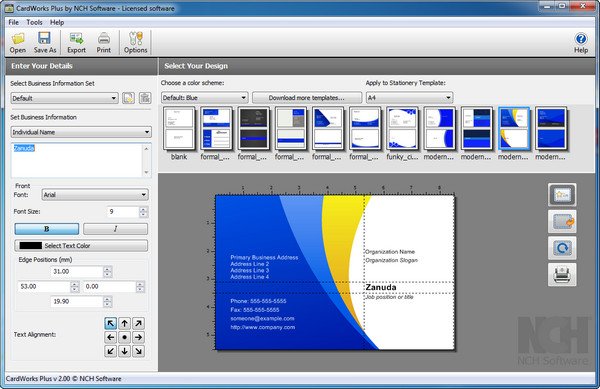Click the Fax: 555-555-5555 card text
Image resolution: width=600 pixels, height=389 pixels.
coord(254,310)
